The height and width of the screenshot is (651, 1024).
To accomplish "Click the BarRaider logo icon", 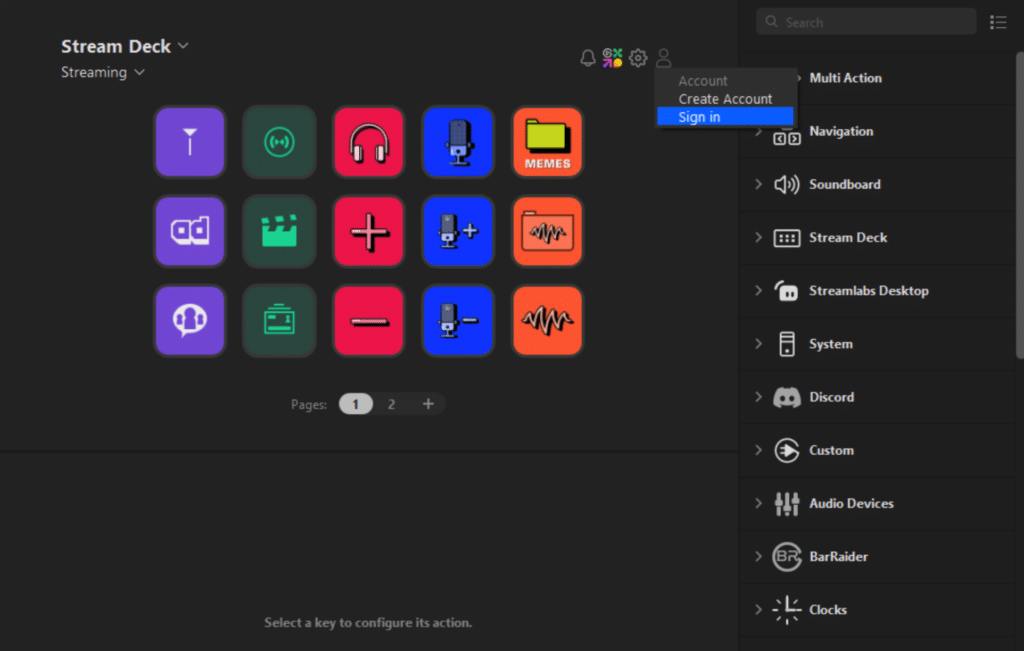I will [787, 557].
